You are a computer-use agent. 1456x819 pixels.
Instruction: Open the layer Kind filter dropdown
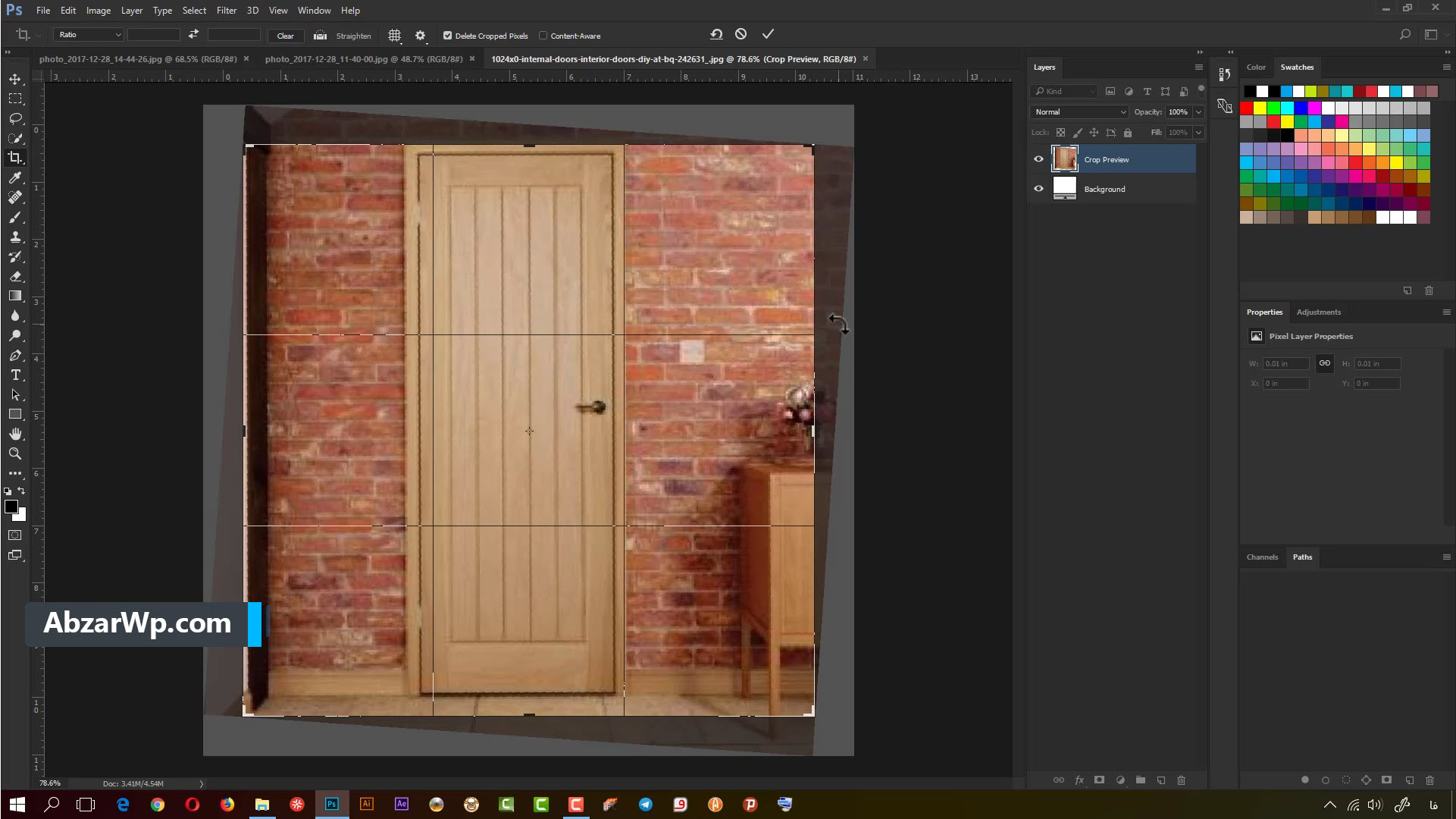pos(1064,91)
